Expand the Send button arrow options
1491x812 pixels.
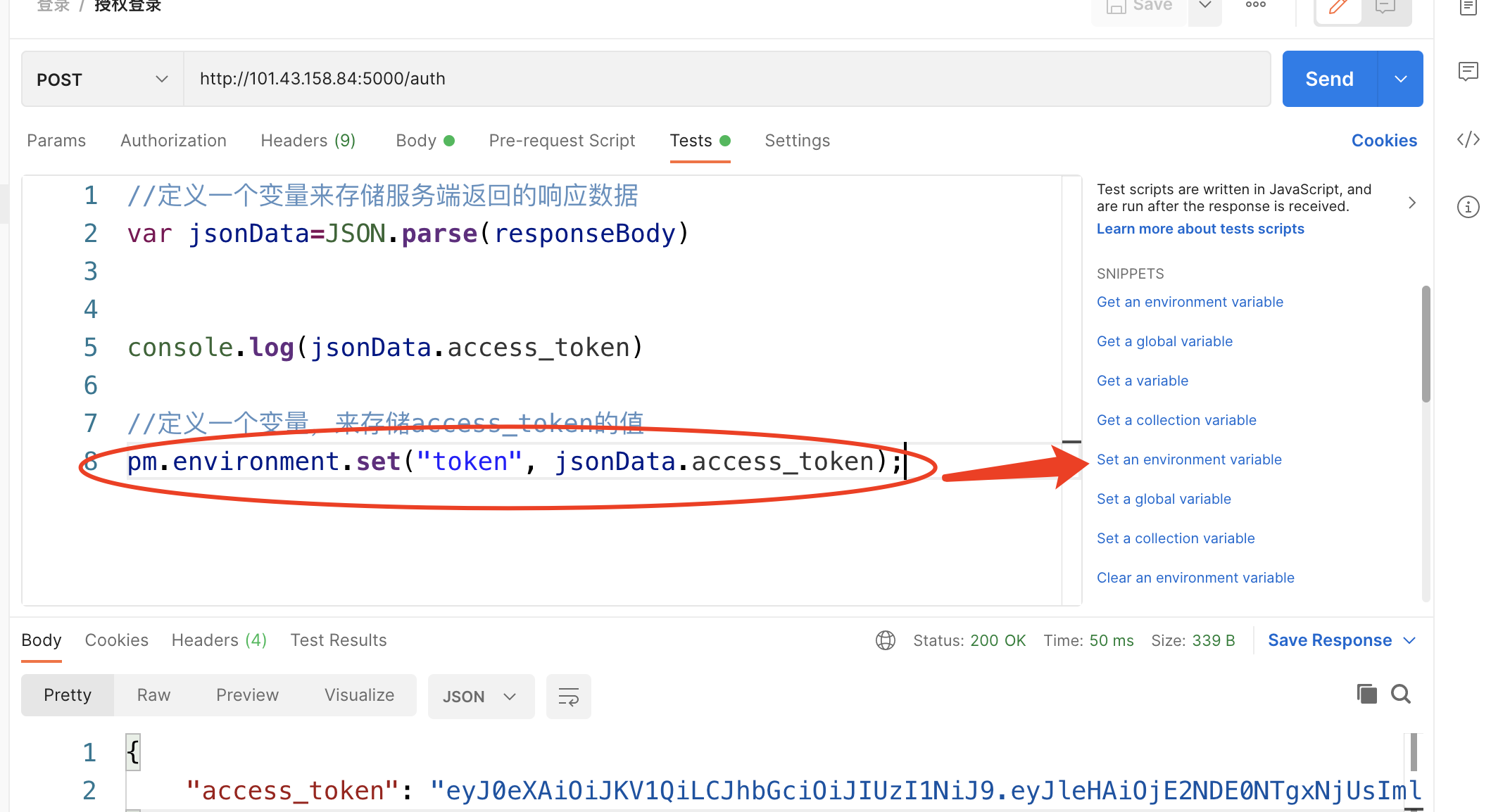coord(1400,79)
